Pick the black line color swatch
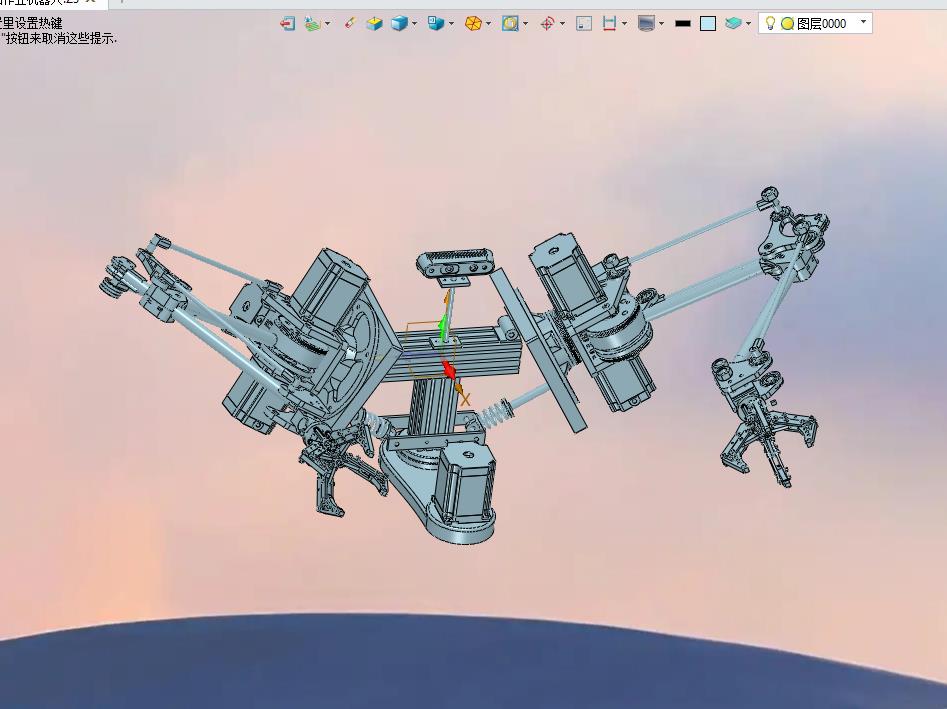 pyautogui.click(x=683, y=24)
